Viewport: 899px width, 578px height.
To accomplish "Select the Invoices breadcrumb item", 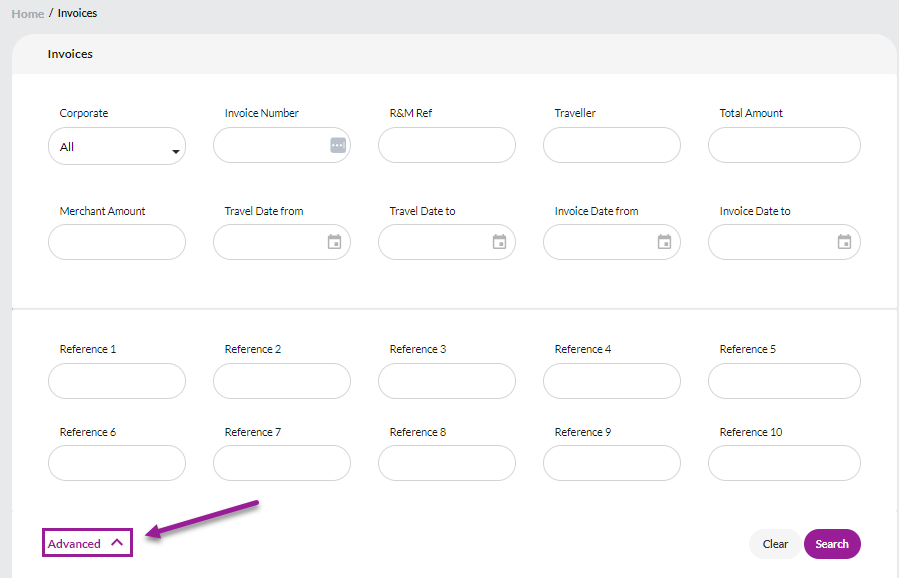I will [x=77, y=13].
